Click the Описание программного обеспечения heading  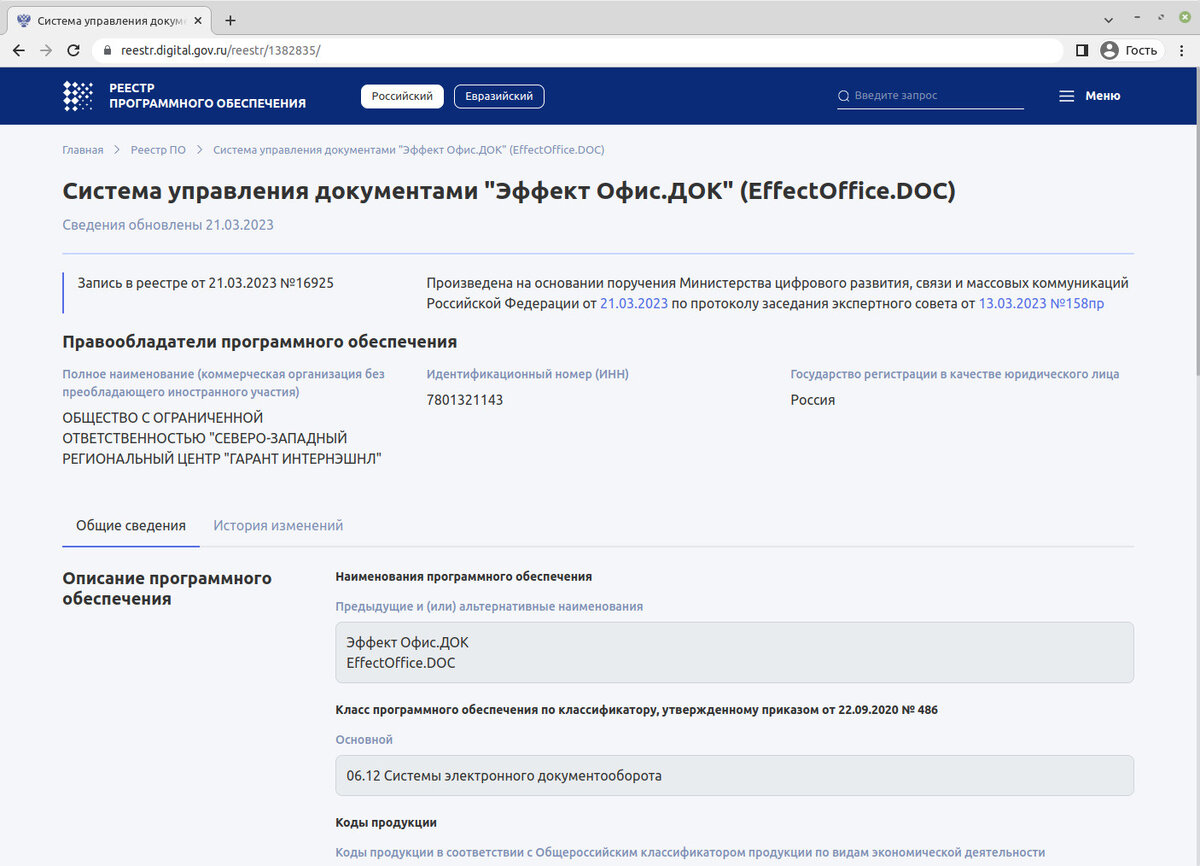167,589
